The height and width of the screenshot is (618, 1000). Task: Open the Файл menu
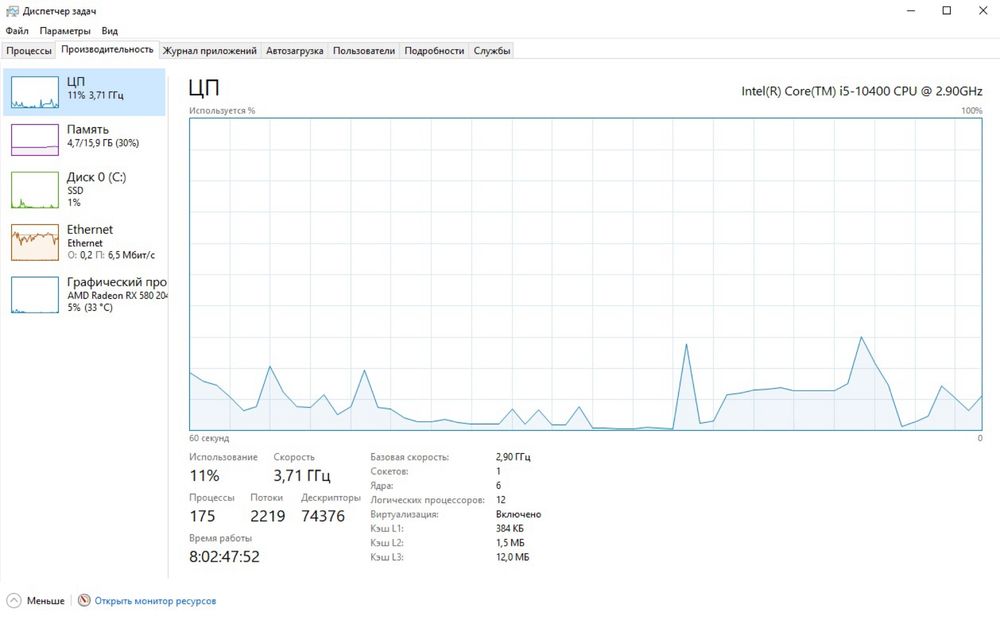click(x=17, y=31)
